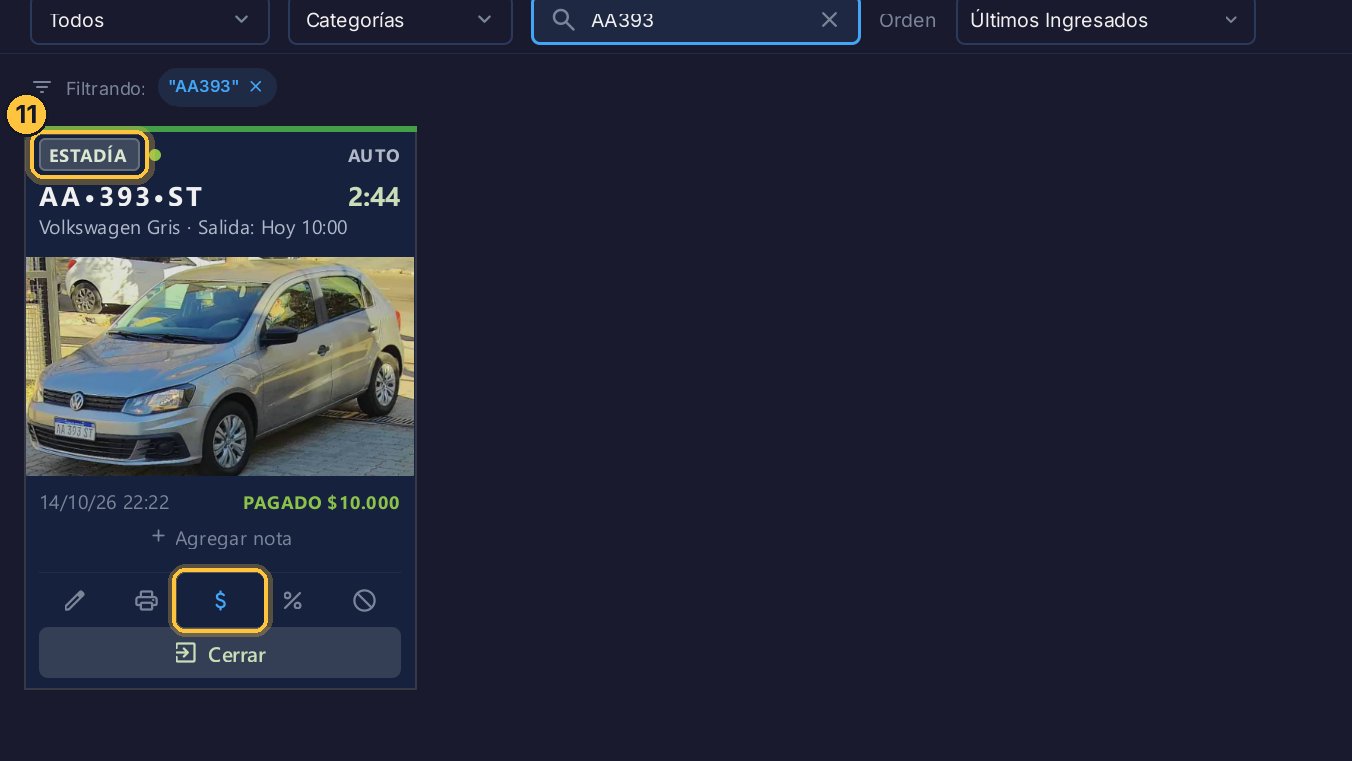
Task: Expand the Categorías dropdown
Action: point(400,20)
